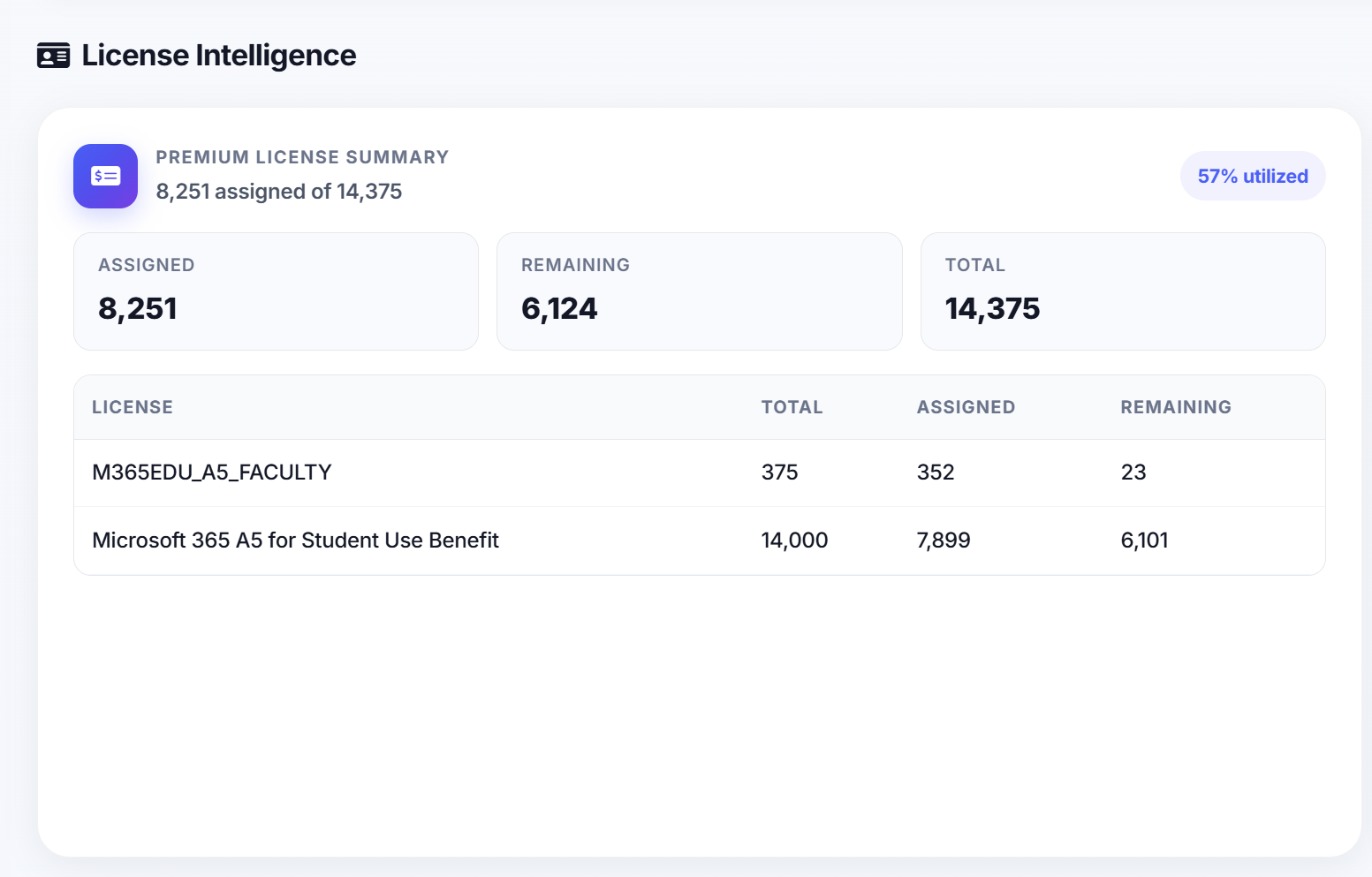Viewport: 1372px width, 877px height.
Task: Click the 8,251 assigned count
Action: click(138, 308)
